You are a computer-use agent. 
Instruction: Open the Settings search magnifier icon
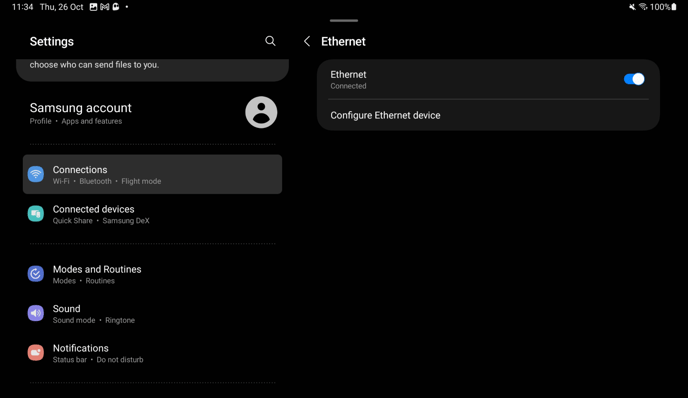click(270, 41)
